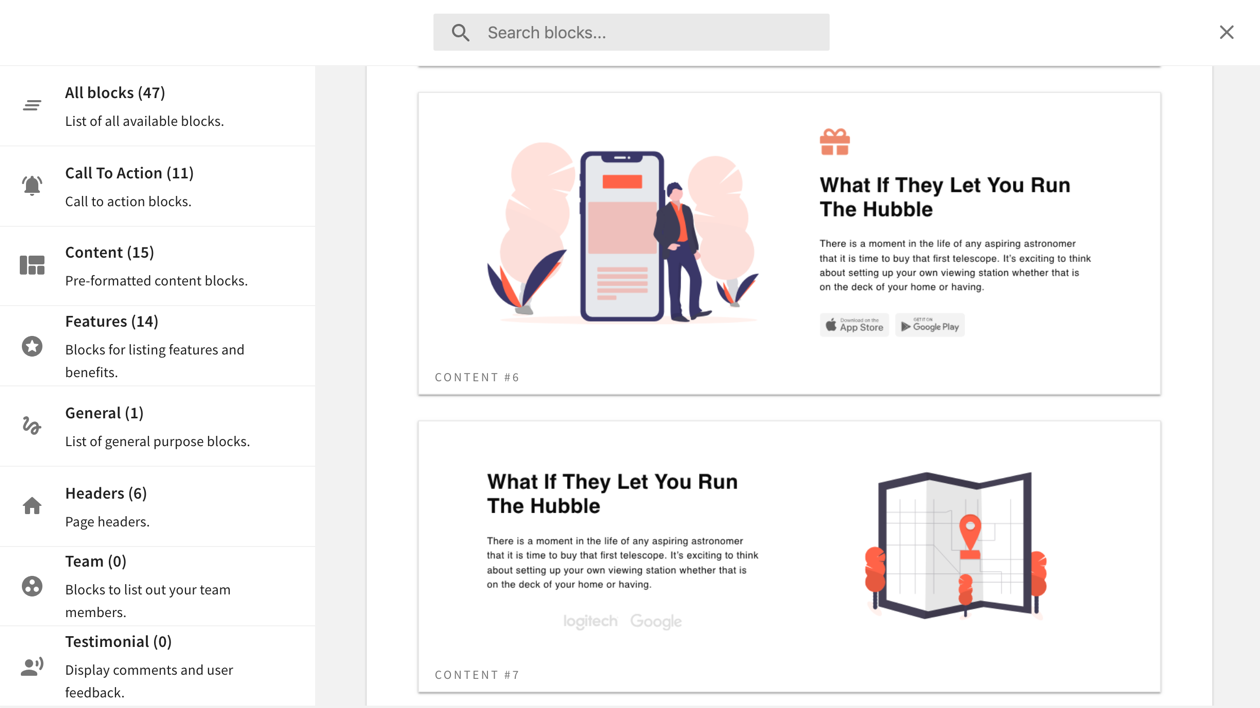Click the magnifier icon in the search bar
Image resolution: width=1260 pixels, height=708 pixels.
pos(459,32)
